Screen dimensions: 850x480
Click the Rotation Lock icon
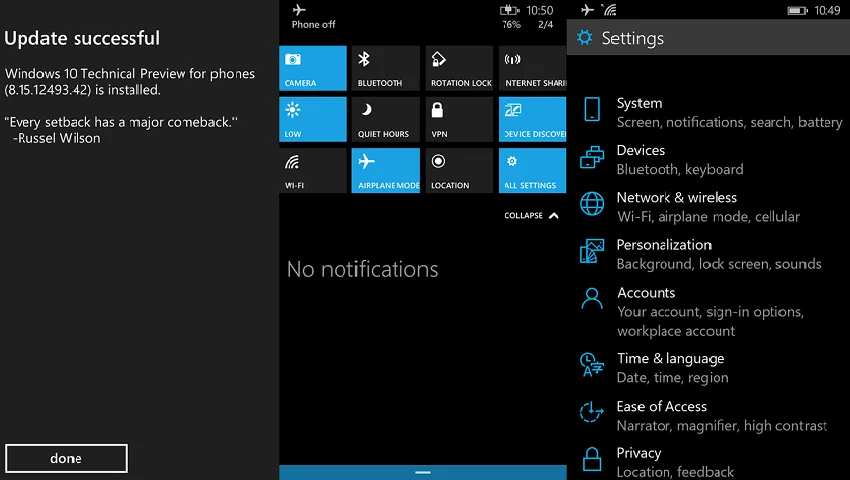click(x=438, y=59)
